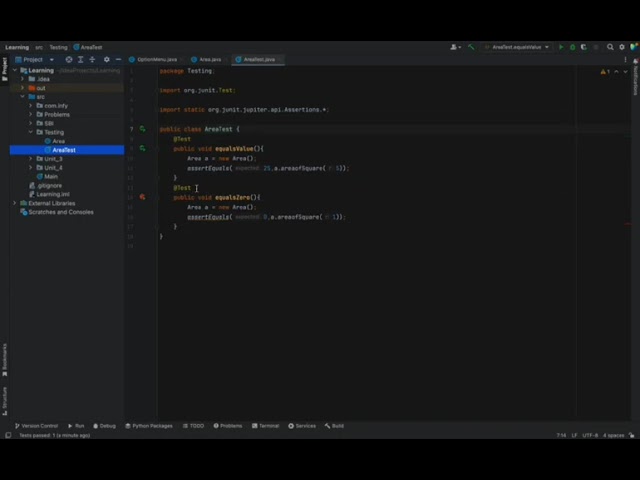Switch to the Area.java tab
The image size is (640, 480).
[x=209, y=60]
